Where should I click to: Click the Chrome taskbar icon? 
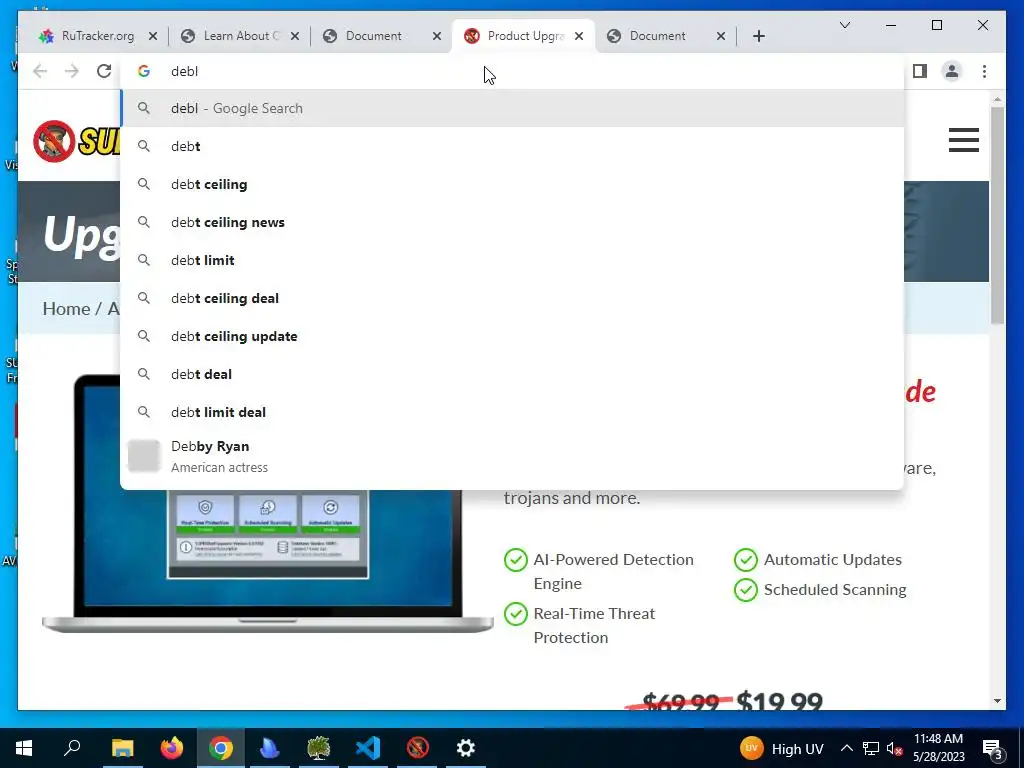pyautogui.click(x=221, y=748)
